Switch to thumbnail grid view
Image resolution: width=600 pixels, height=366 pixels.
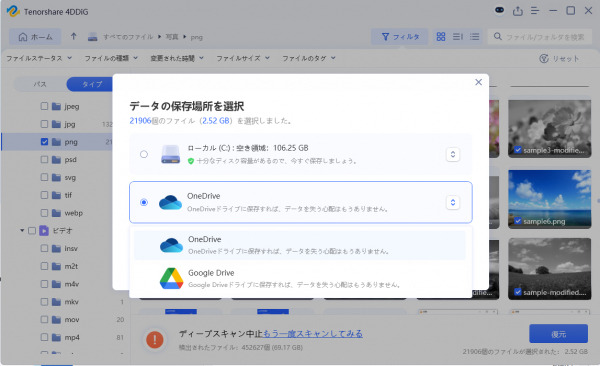tap(441, 37)
